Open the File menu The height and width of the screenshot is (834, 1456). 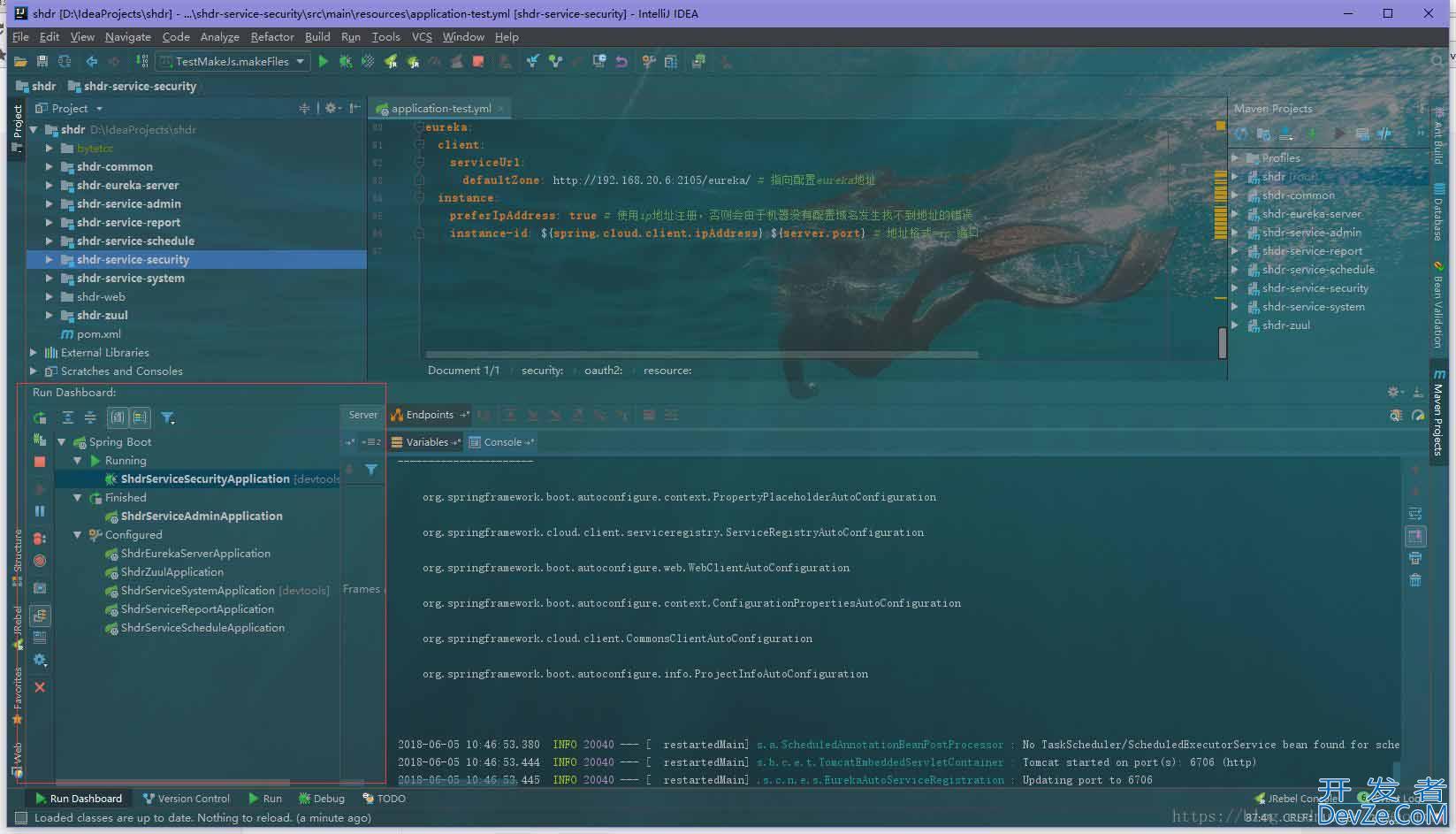pyautogui.click(x=20, y=37)
